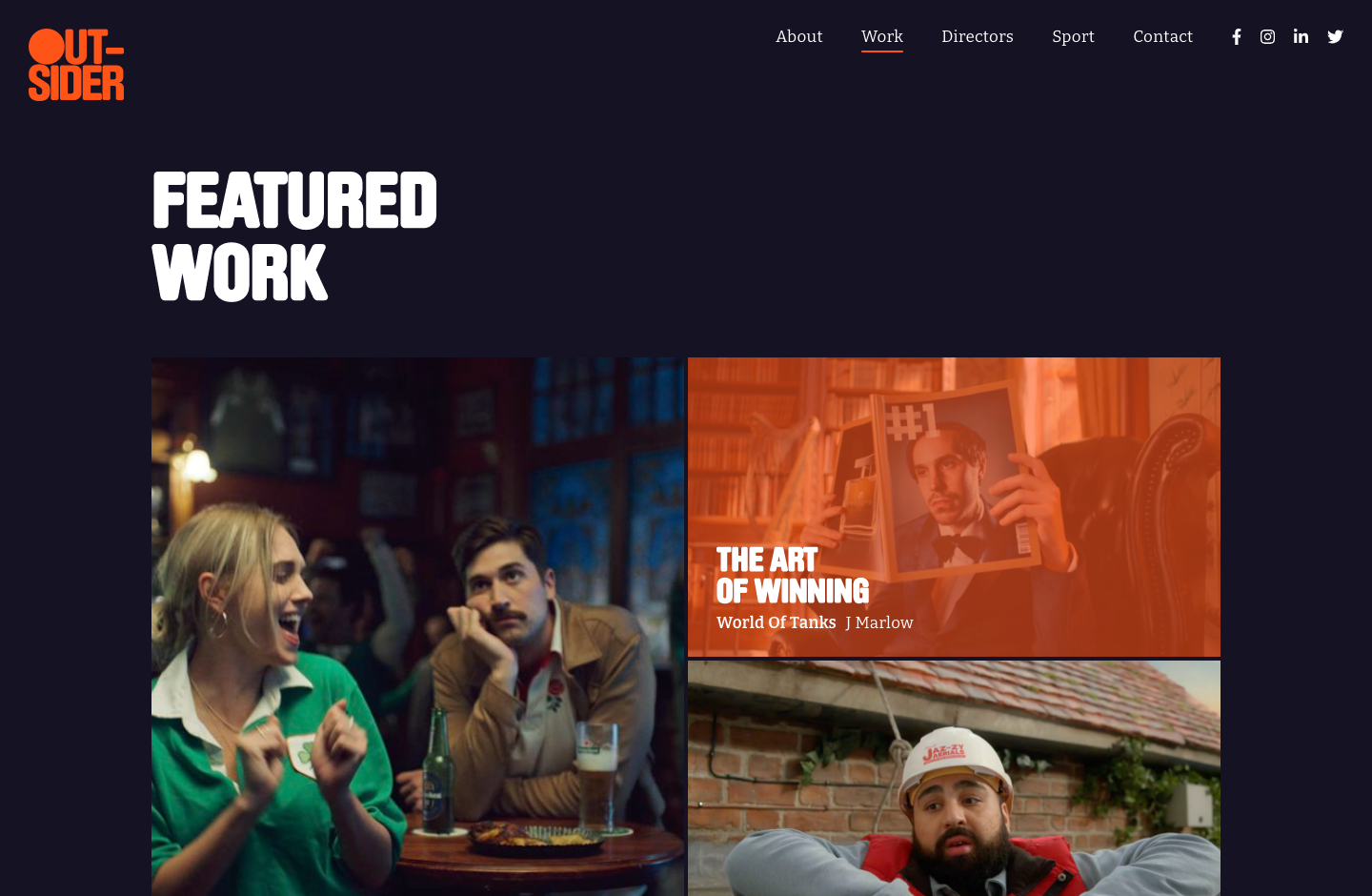Click The Art of Winning title
The width and height of the screenshot is (1372, 896).
[793, 575]
